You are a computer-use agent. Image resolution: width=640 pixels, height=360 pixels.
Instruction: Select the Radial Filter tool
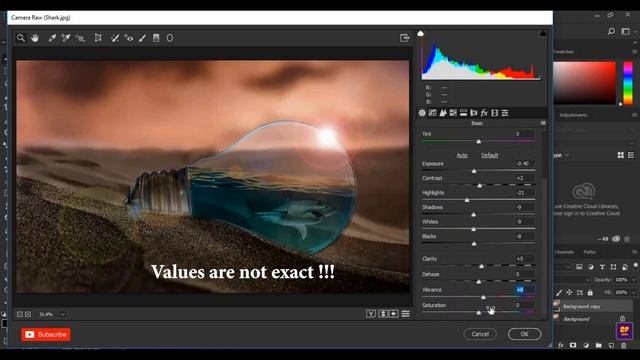point(170,38)
